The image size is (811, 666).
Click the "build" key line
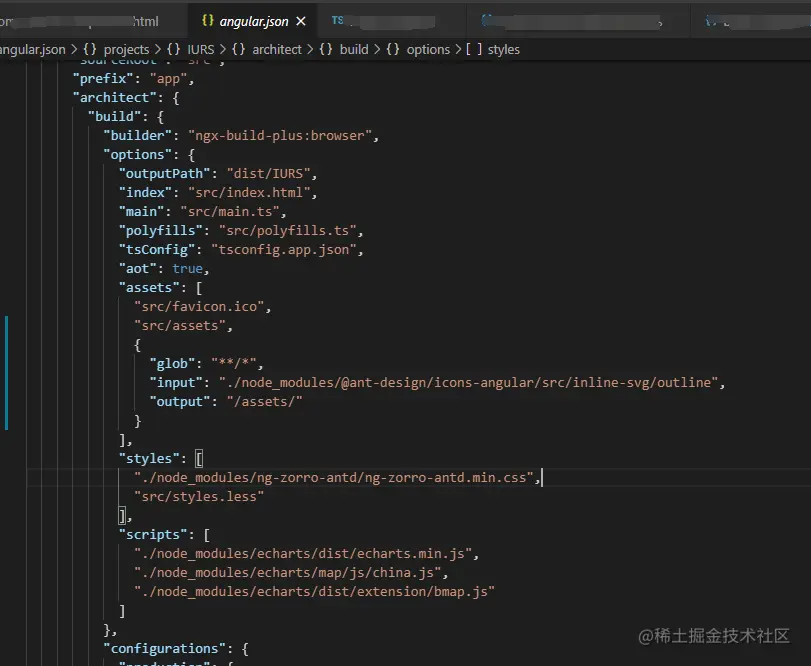pos(126,117)
